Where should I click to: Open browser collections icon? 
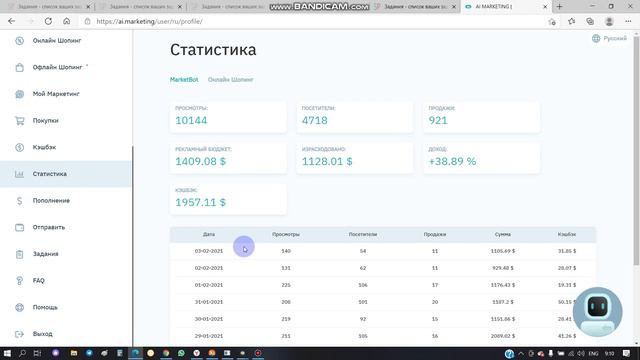[590, 21]
